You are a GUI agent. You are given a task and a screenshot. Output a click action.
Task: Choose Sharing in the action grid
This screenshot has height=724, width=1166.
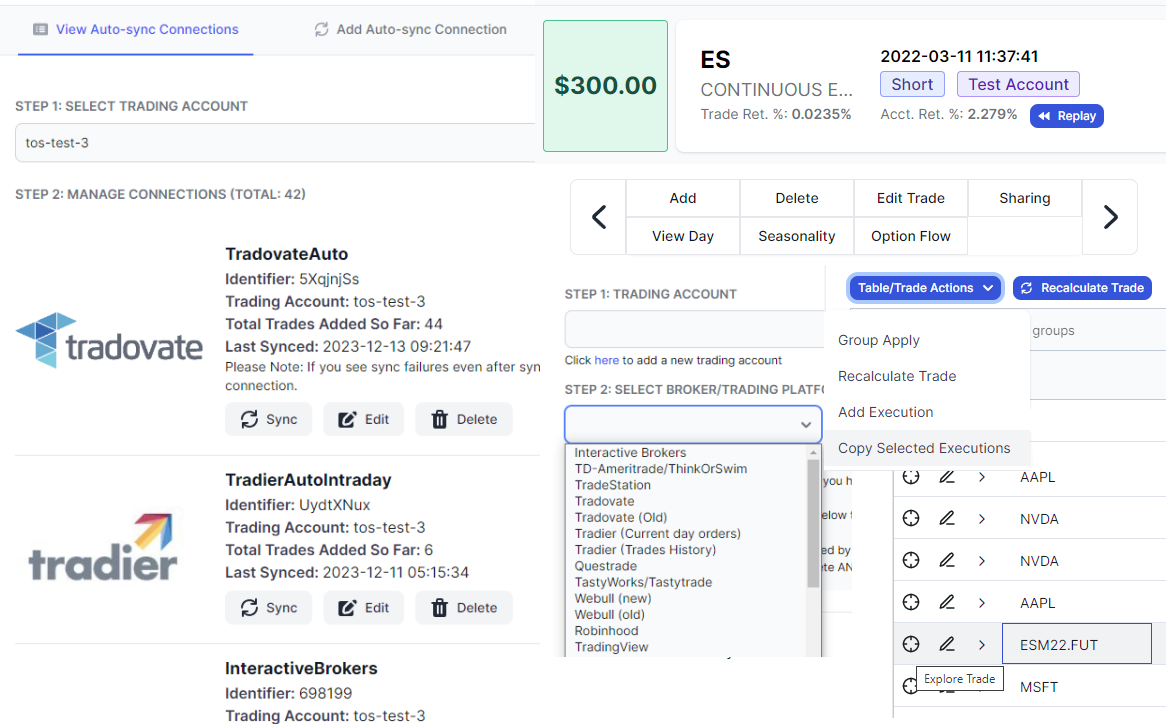coord(1025,198)
